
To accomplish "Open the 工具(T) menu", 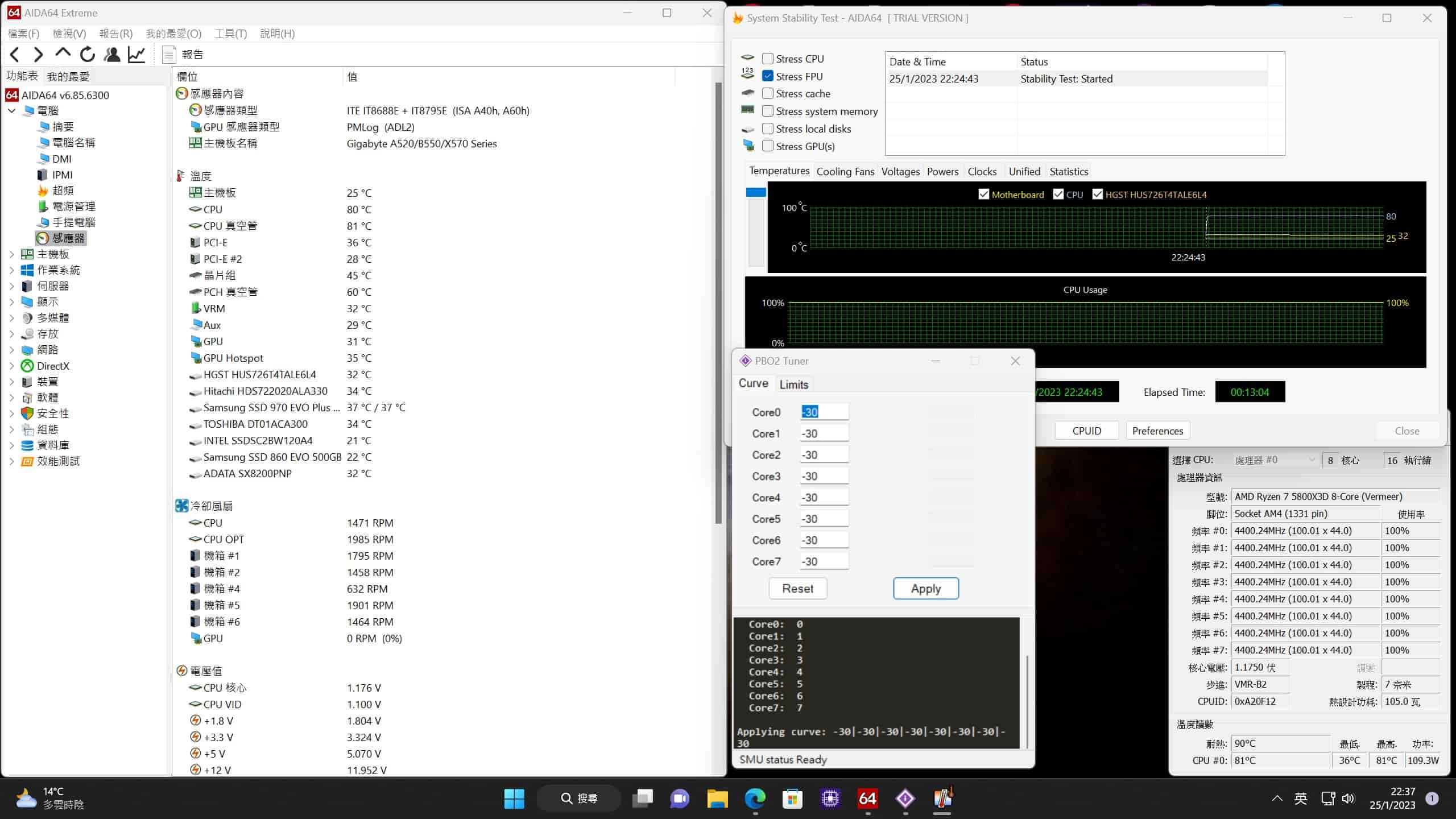I will click(x=230, y=34).
